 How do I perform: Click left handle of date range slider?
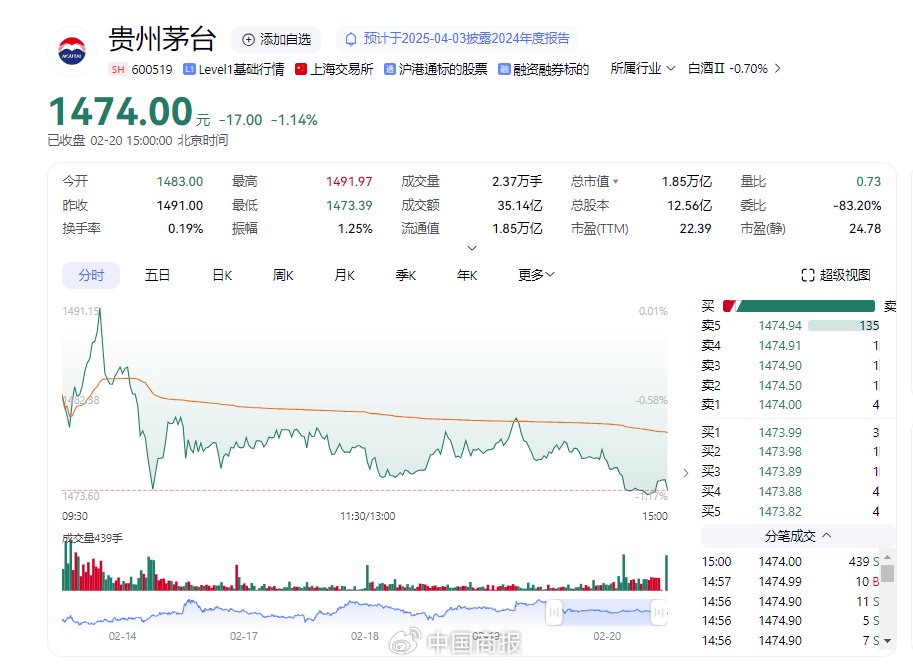tap(554, 612)
